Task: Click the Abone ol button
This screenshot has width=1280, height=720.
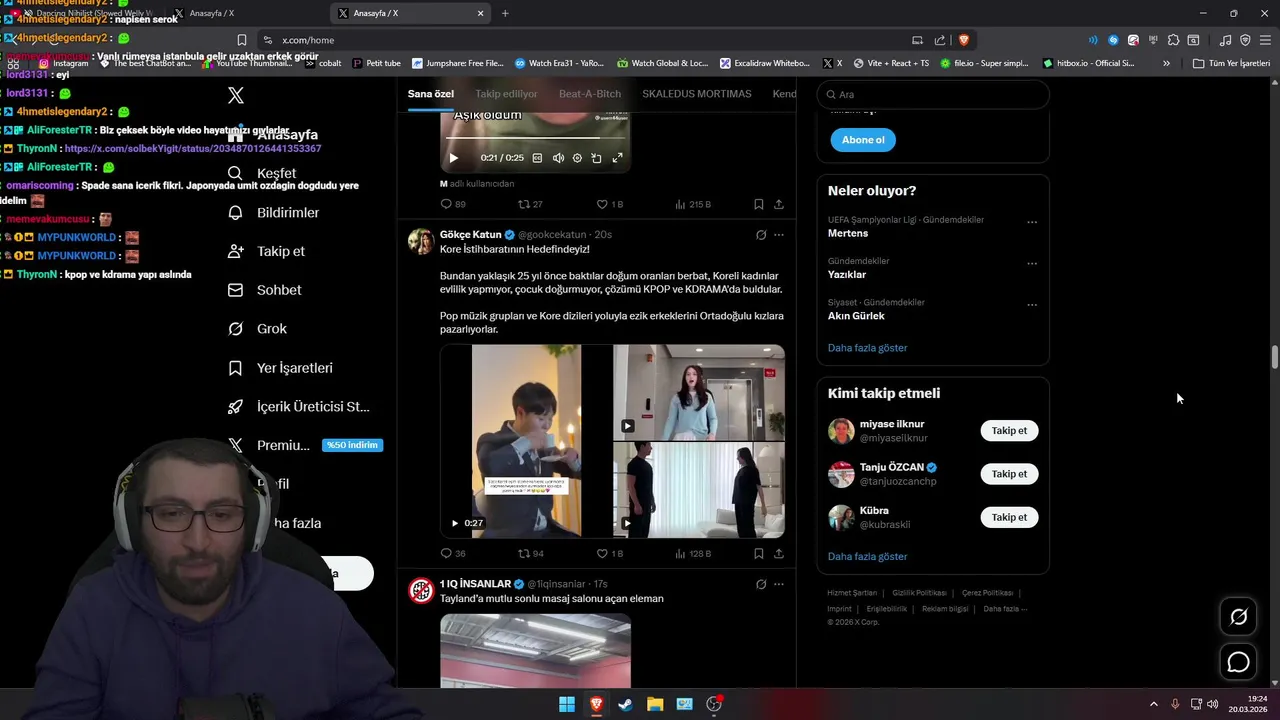Action: pos(863,140)
